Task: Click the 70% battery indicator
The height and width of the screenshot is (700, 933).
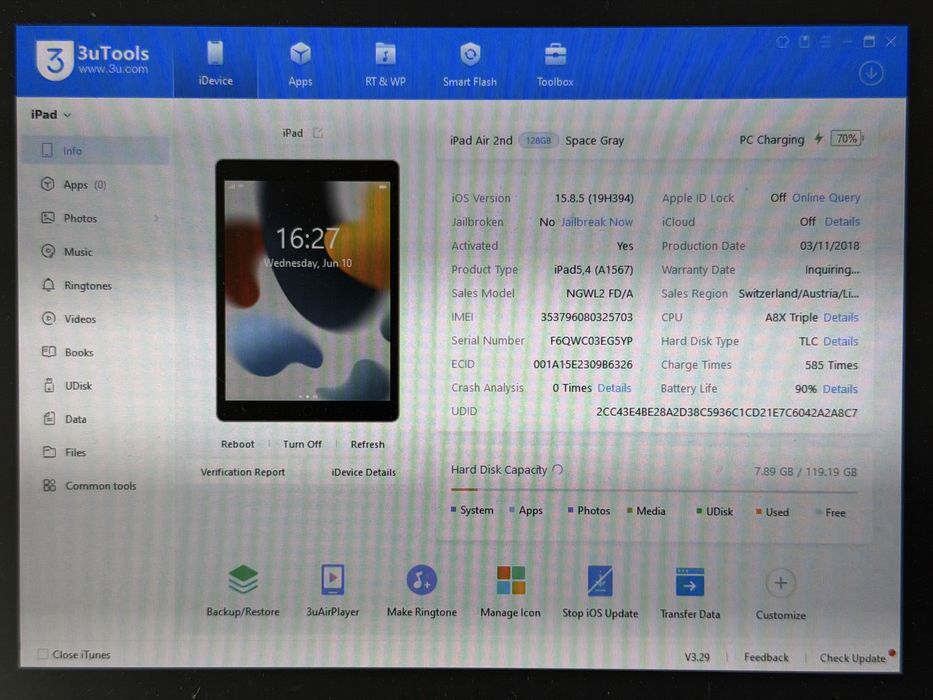Action: coord(847,139)
